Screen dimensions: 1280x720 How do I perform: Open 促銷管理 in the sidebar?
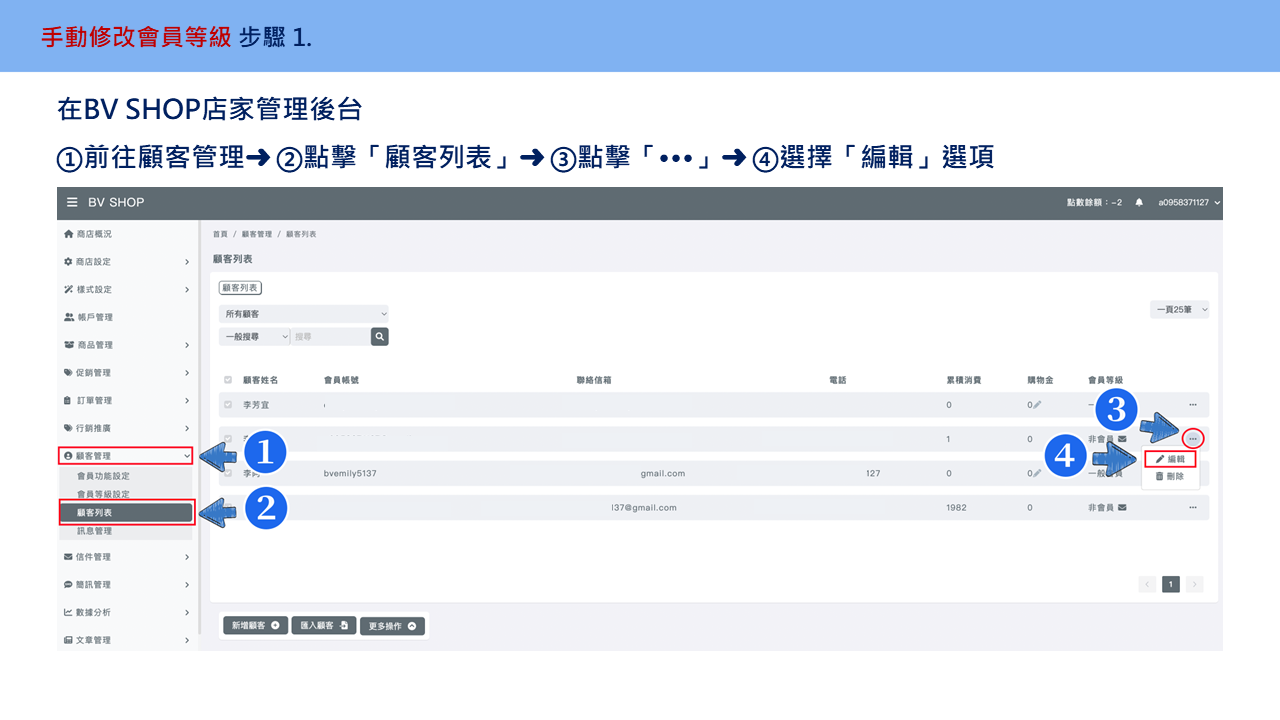pyautogui.click(x=126, y=373)
